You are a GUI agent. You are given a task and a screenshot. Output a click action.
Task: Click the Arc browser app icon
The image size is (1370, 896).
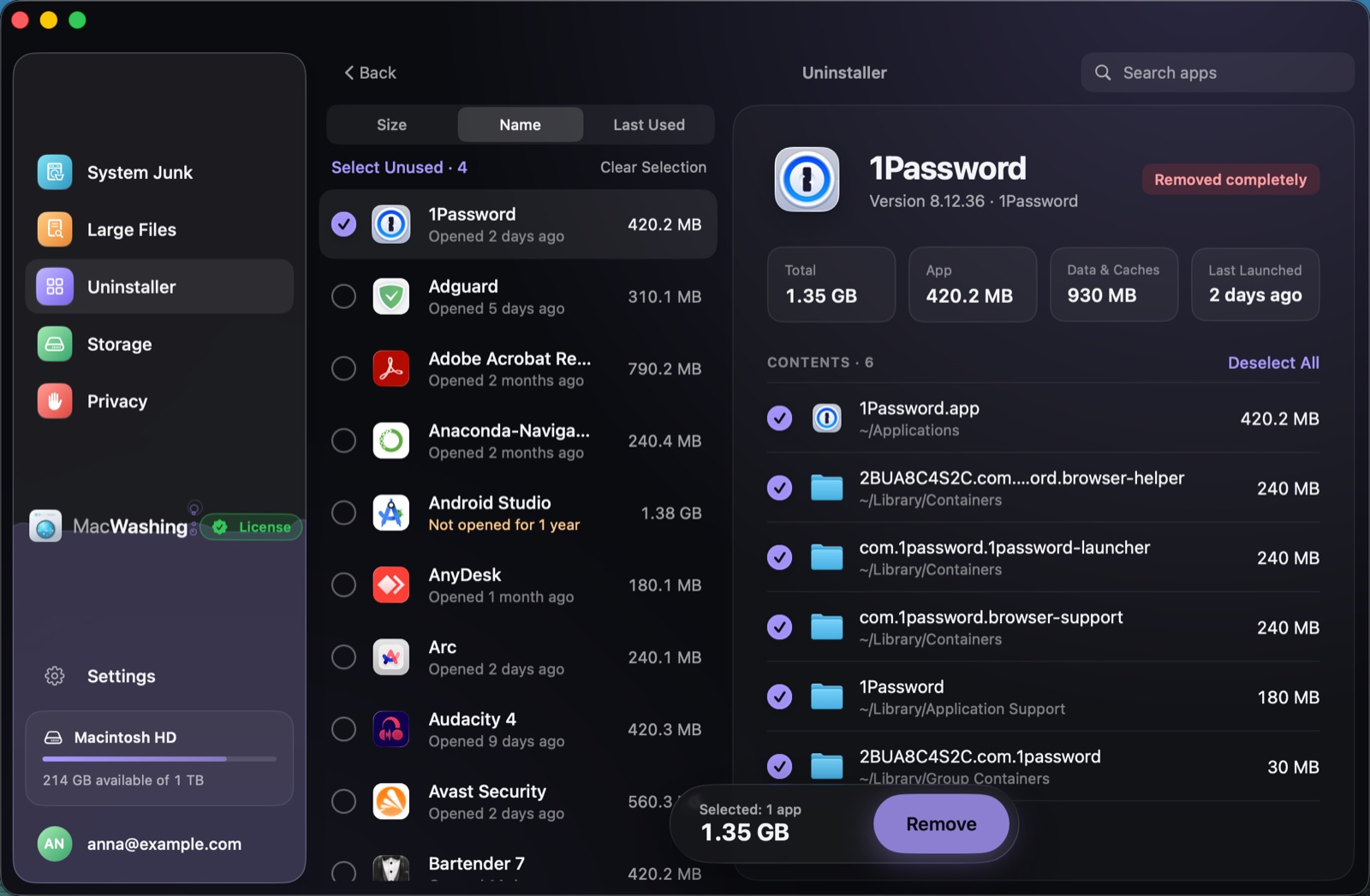391,657
